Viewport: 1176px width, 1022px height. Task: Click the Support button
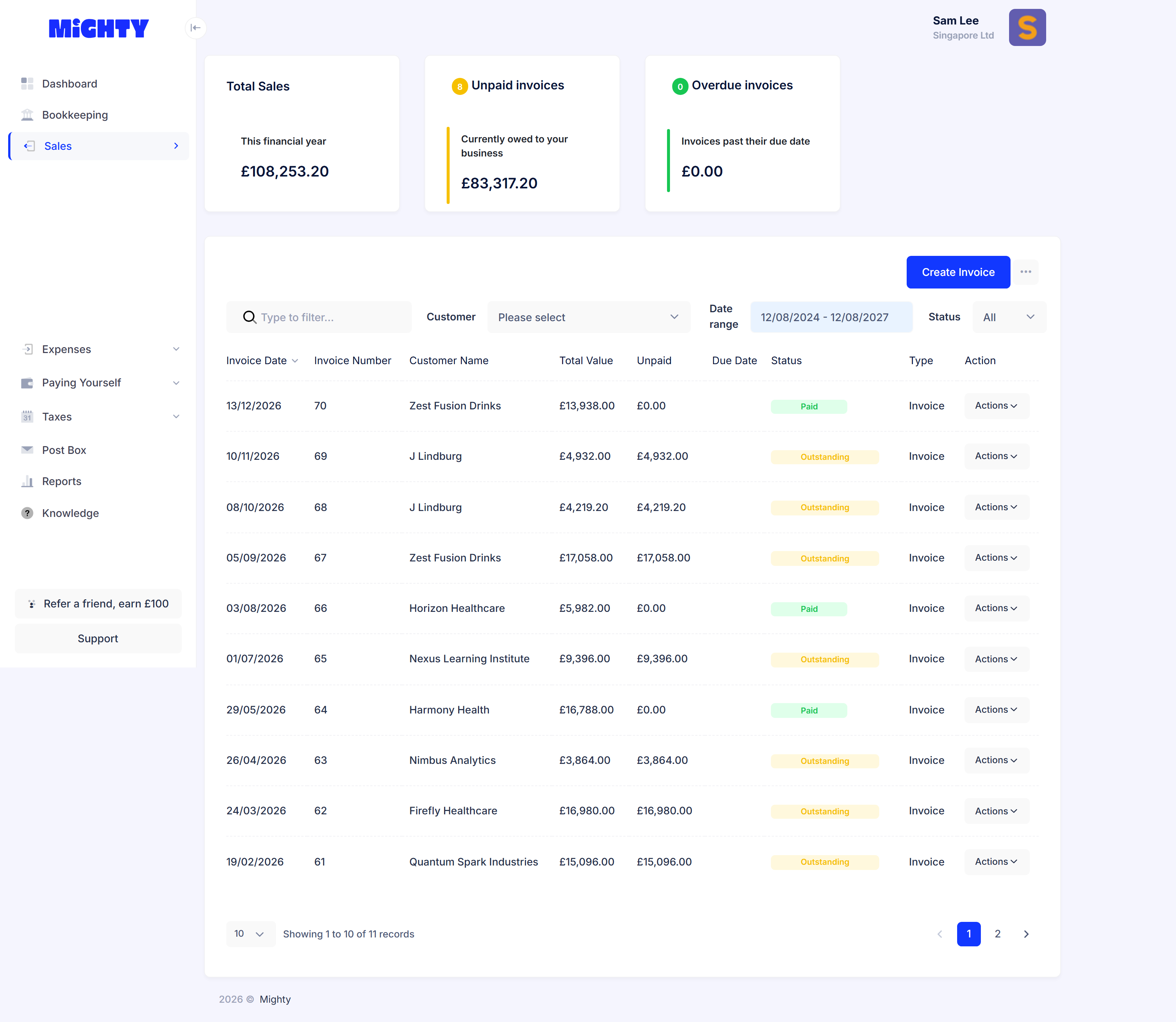pos(98,638)
